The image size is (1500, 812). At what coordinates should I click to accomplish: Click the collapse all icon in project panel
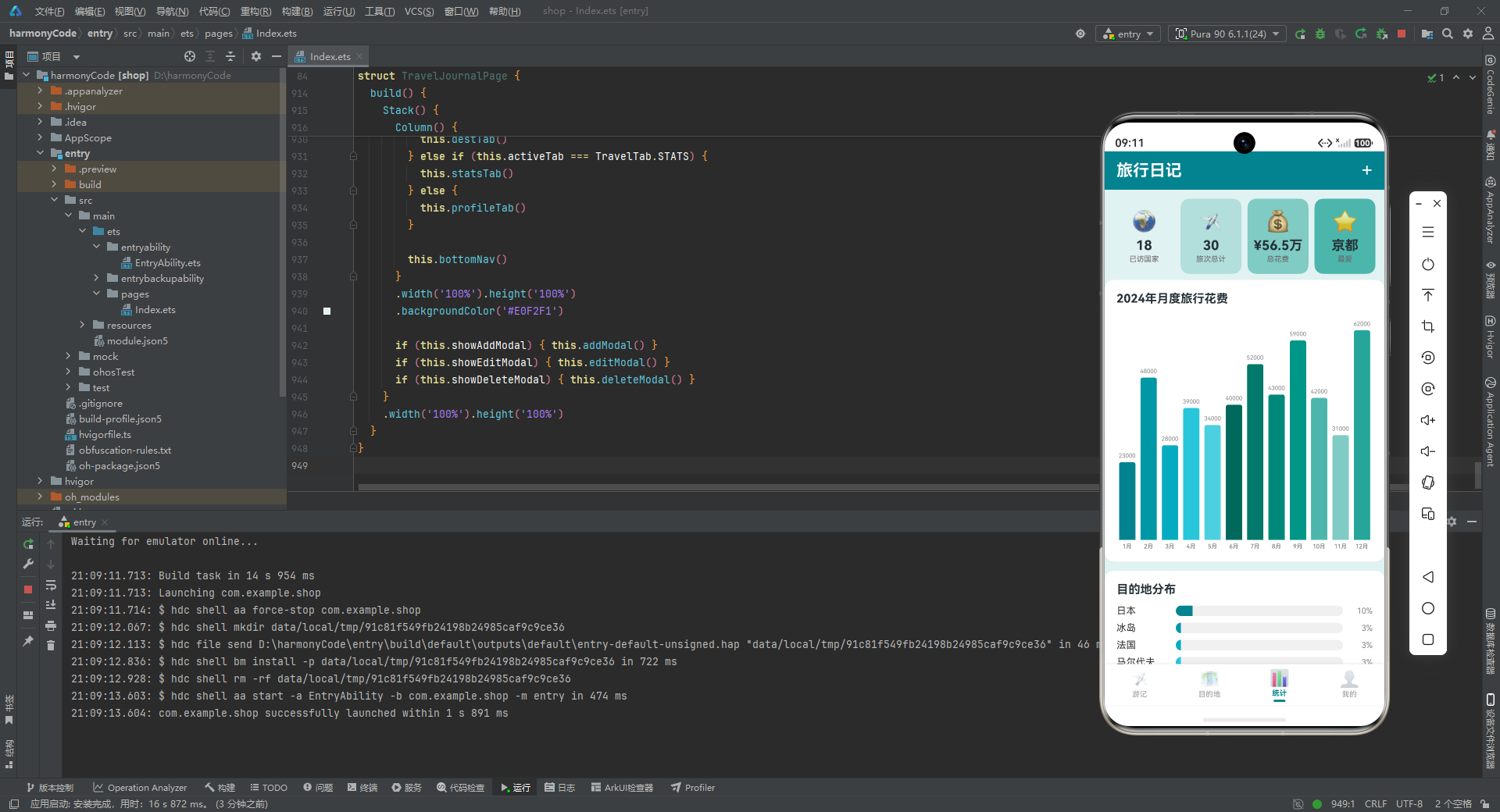[x=230, y=56]
